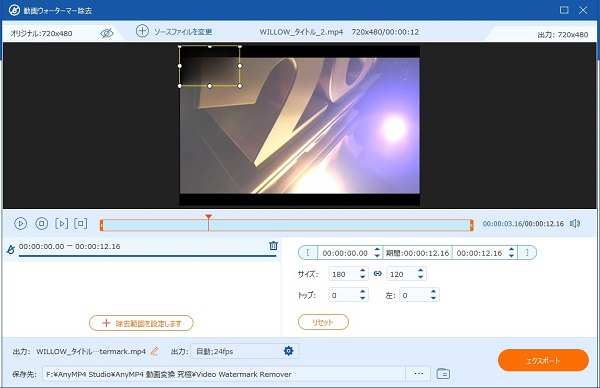Click the save path field
This screenshot has height=388, width=600.
coord(224,374)
